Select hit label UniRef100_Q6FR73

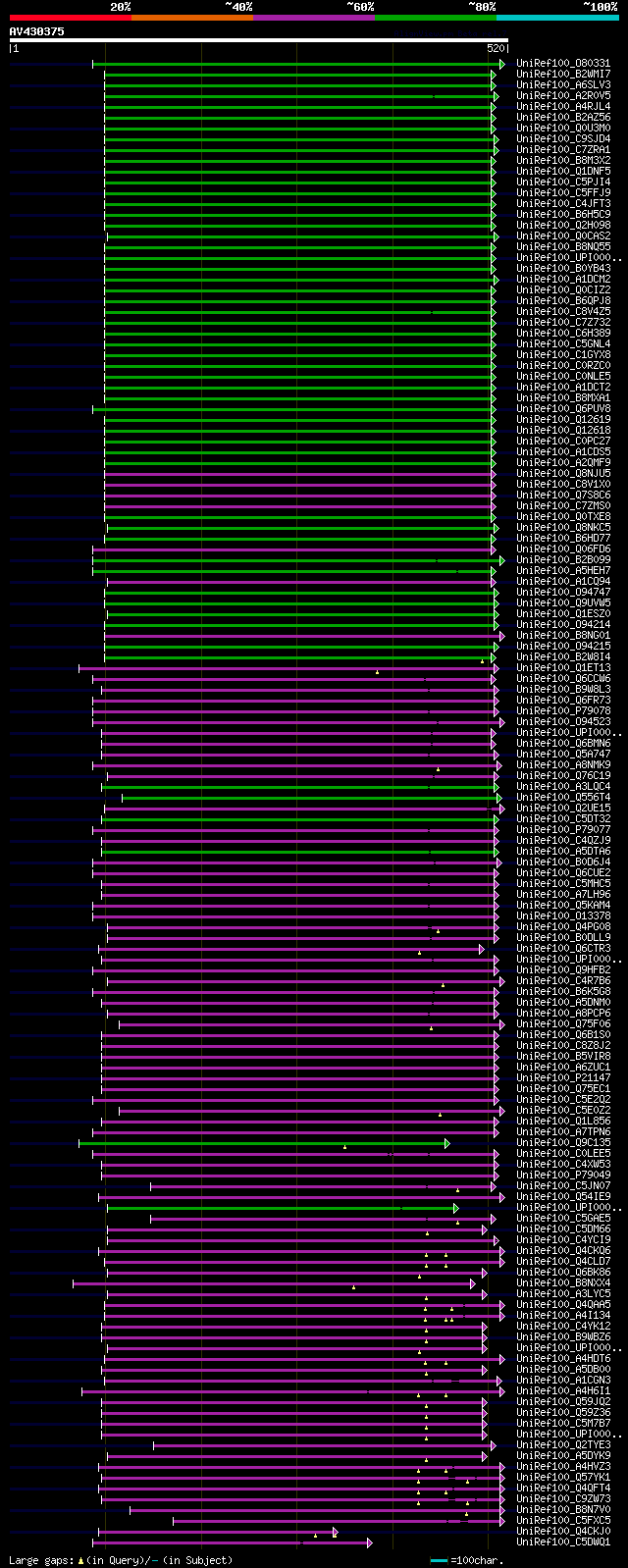(563, 701)
